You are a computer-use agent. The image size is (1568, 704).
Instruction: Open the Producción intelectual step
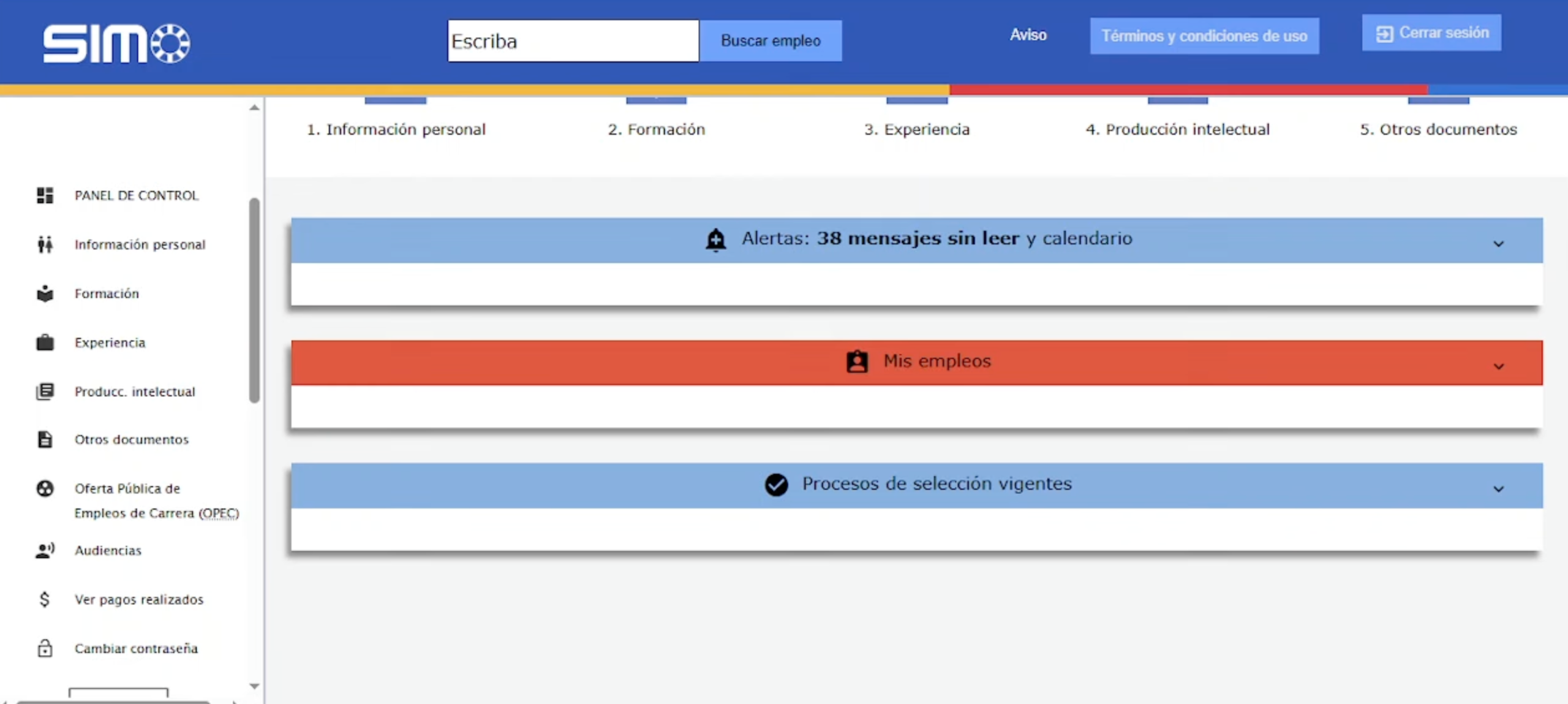[x=1177, y=129]
